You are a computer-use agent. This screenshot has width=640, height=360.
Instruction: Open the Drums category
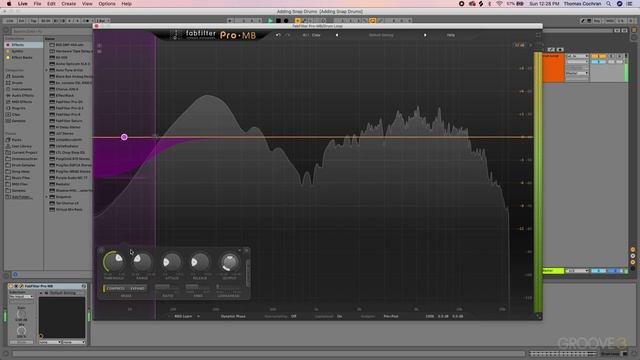(x=17, y=83)
